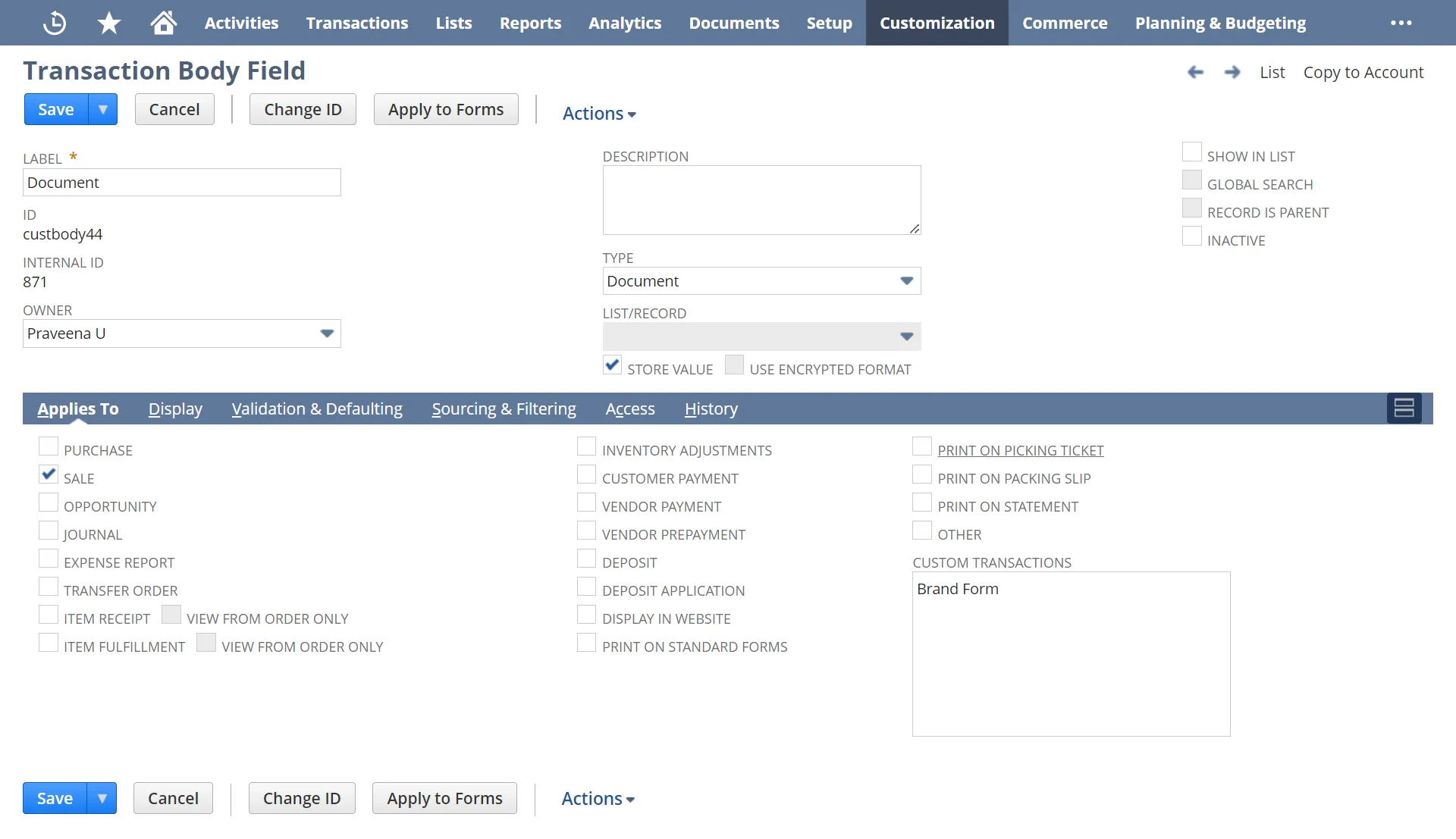Switch to Validation & Defaulting subtab
The height and width of the screenshot is (839, 1456).
coord(317,409)
